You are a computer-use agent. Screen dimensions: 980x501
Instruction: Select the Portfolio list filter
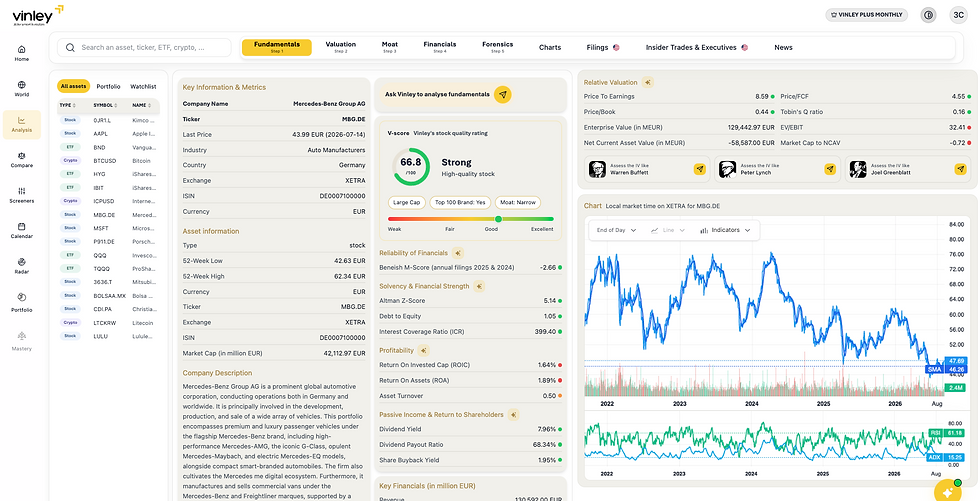click(108, 86)
